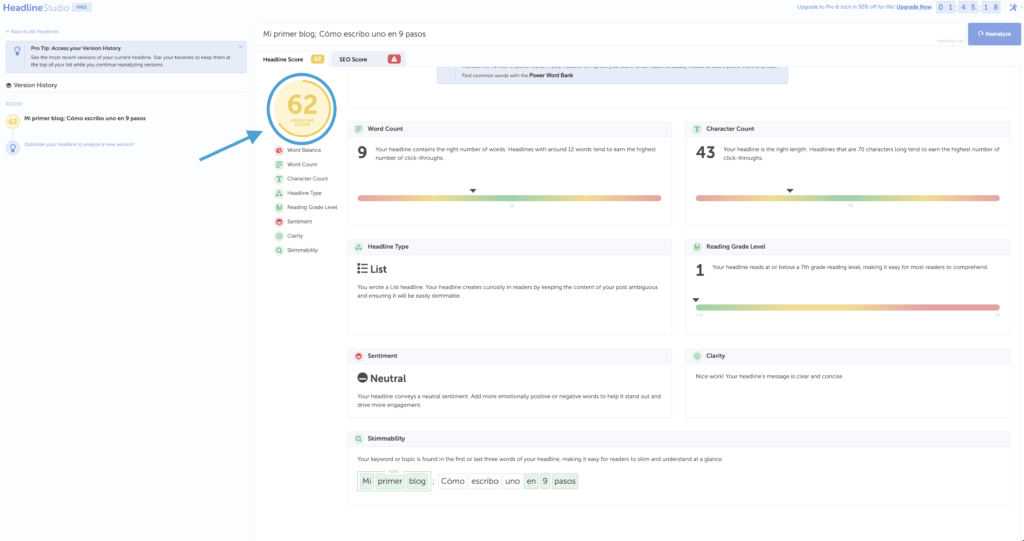The image size is (1024, 541).
Task: Open the Power Word Bank link
Action: coord(553,75)
